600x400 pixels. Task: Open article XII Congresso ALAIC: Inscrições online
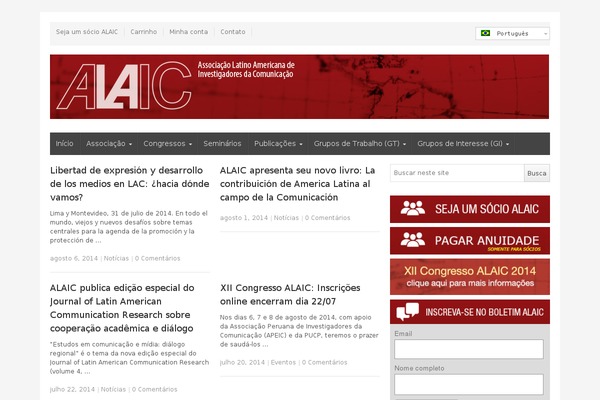pos(290,294)
